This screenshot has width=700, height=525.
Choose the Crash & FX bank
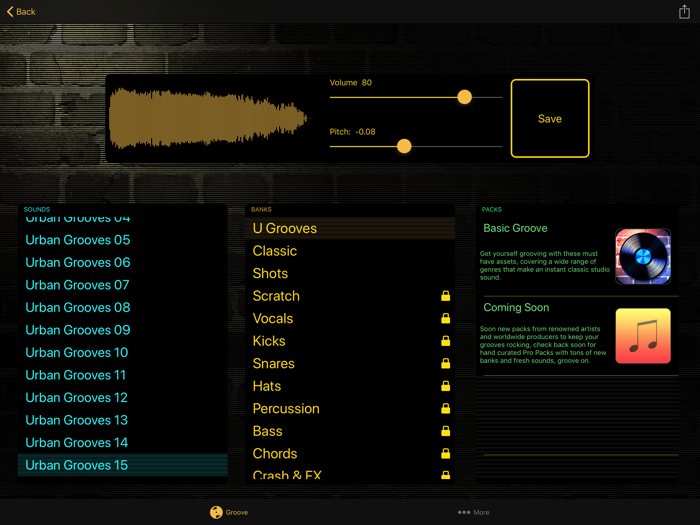tap(350, 473)
